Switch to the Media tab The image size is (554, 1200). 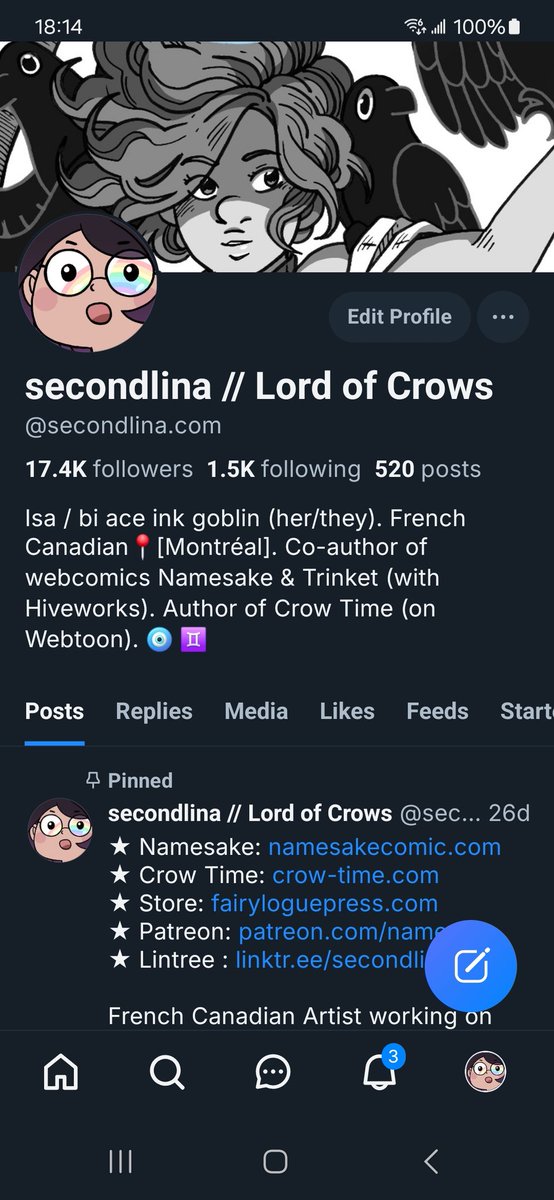pos(256,711)
